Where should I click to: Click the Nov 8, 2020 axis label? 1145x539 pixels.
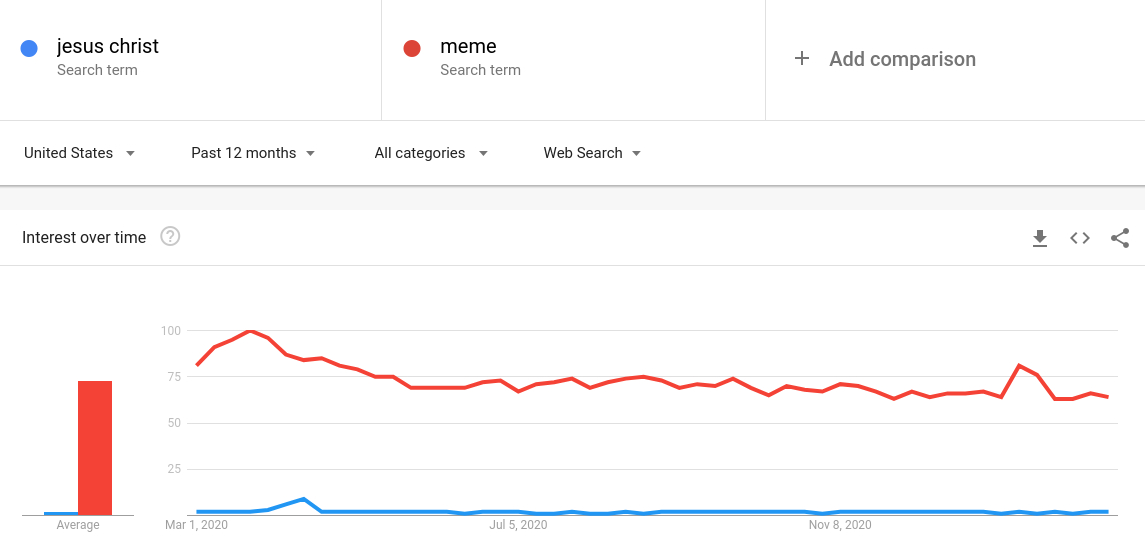pos(840,525)
